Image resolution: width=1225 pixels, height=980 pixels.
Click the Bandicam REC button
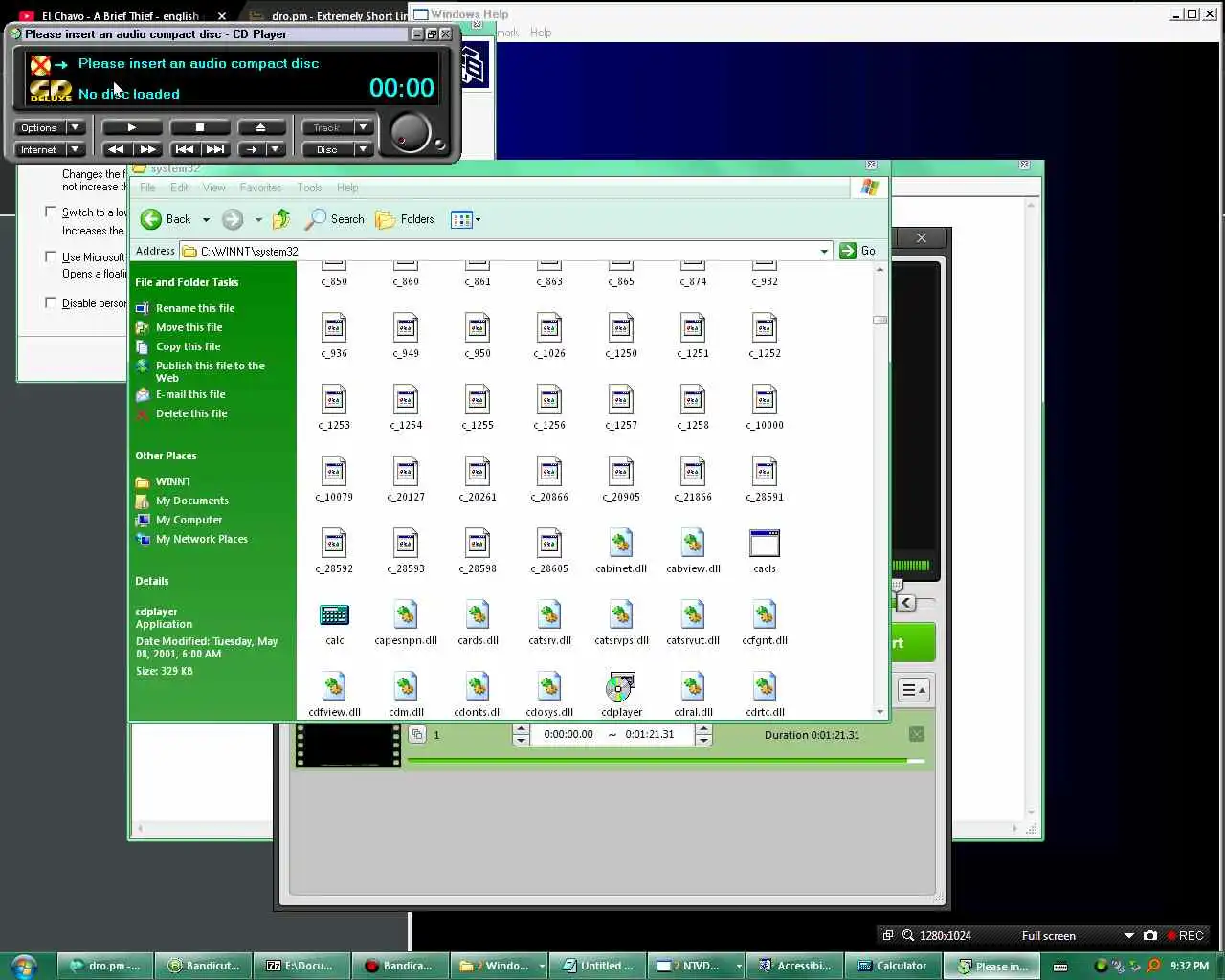point(1185,936)
